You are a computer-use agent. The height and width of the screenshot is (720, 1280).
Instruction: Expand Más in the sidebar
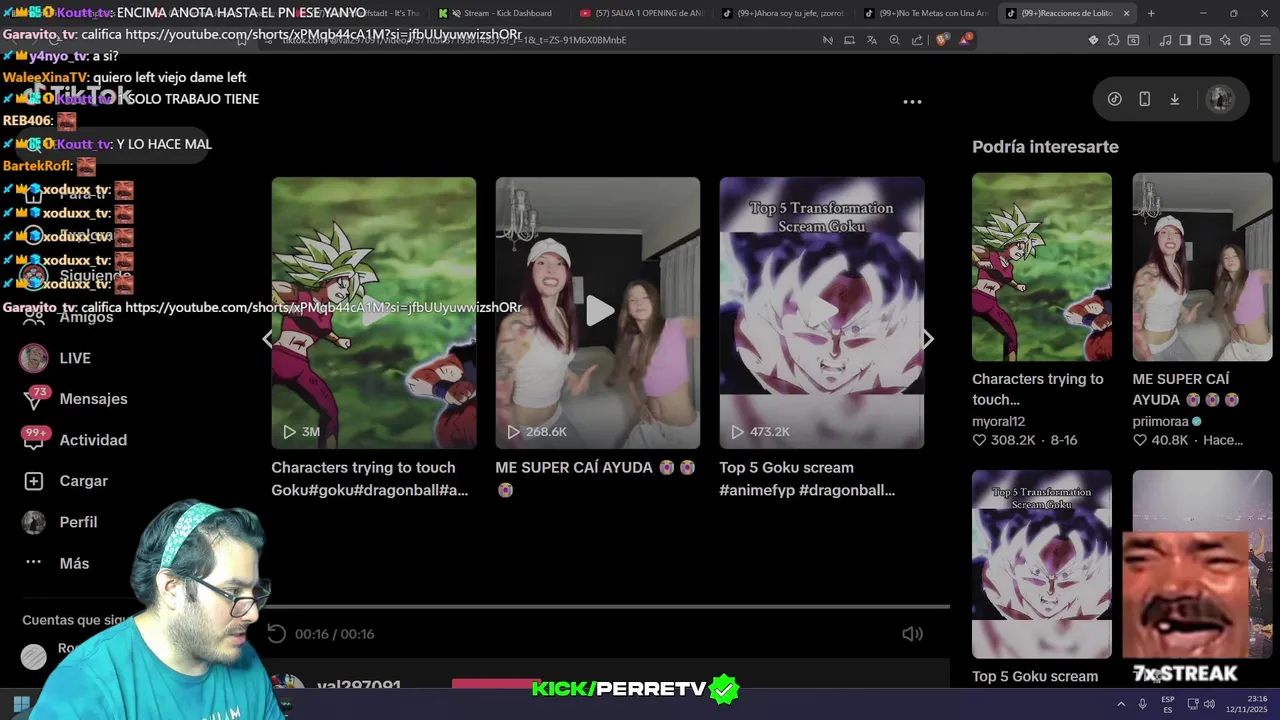click(74, 563)
